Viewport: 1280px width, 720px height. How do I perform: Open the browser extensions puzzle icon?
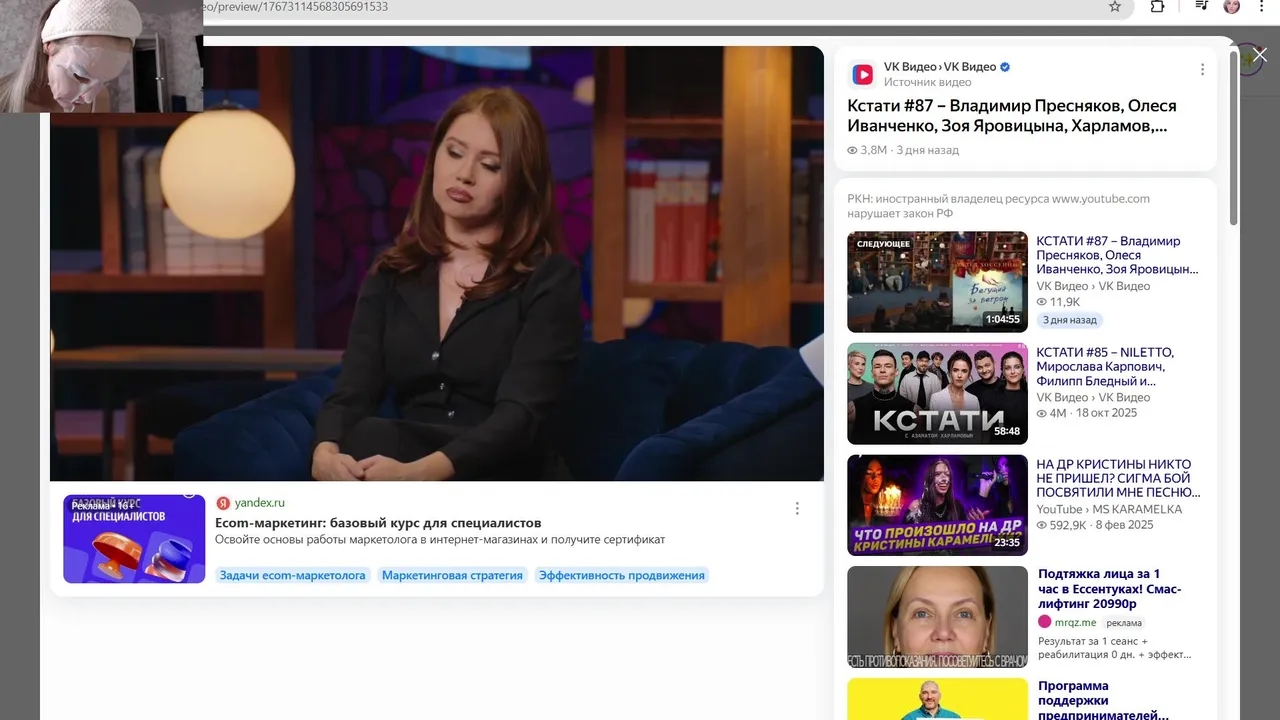pyautogui.click(x=1157, y=6)
